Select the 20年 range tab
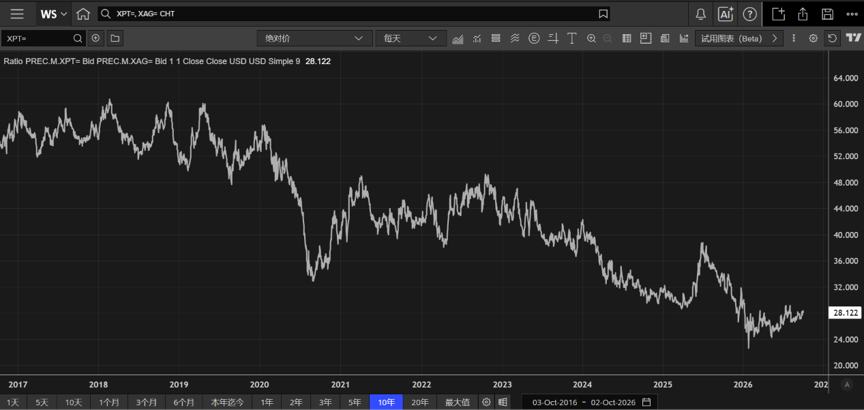 [x=420, y=402]
